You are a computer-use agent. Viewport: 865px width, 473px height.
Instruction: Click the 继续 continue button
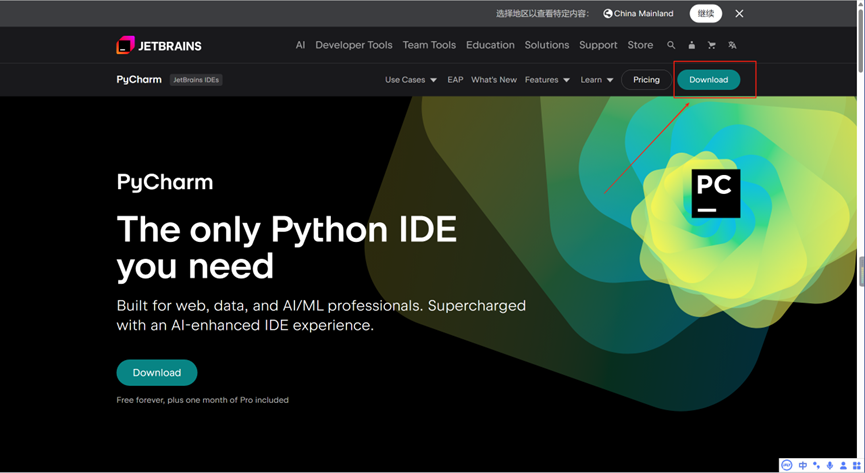pos(706,13)
